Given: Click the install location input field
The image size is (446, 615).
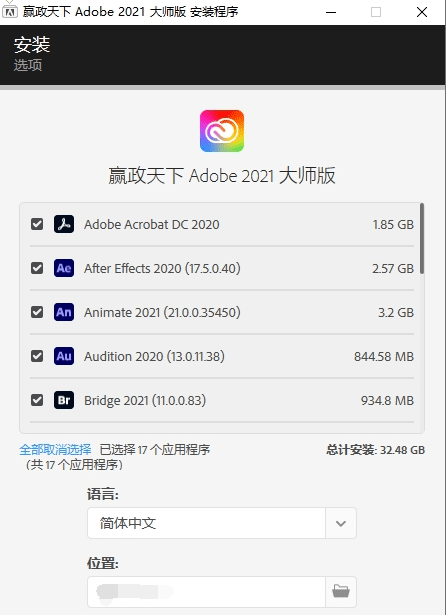Looking at the screenshot, I should (x=206, y=591).
